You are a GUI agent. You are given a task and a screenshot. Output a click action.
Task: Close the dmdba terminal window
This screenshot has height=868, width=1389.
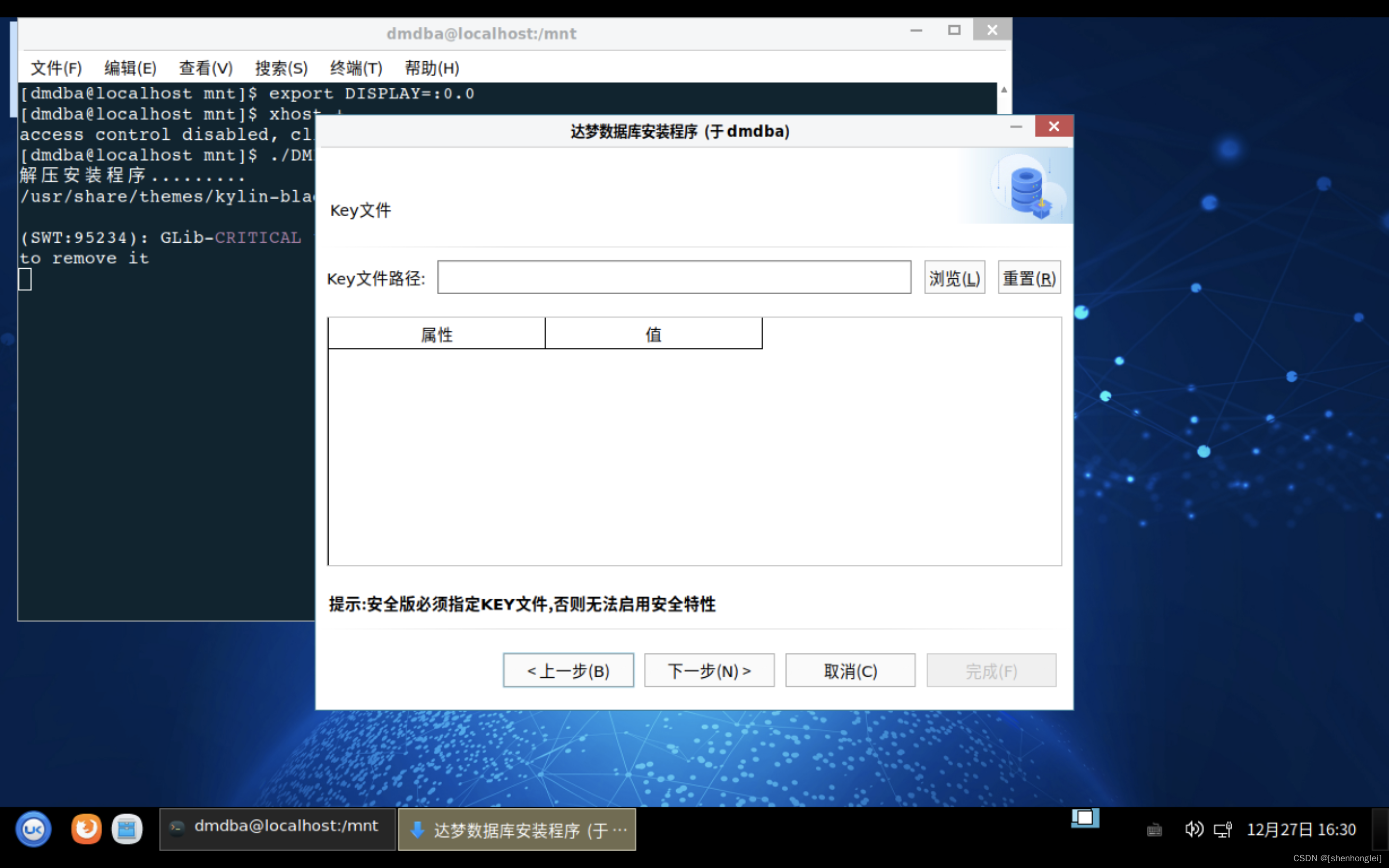click(992, 30)
